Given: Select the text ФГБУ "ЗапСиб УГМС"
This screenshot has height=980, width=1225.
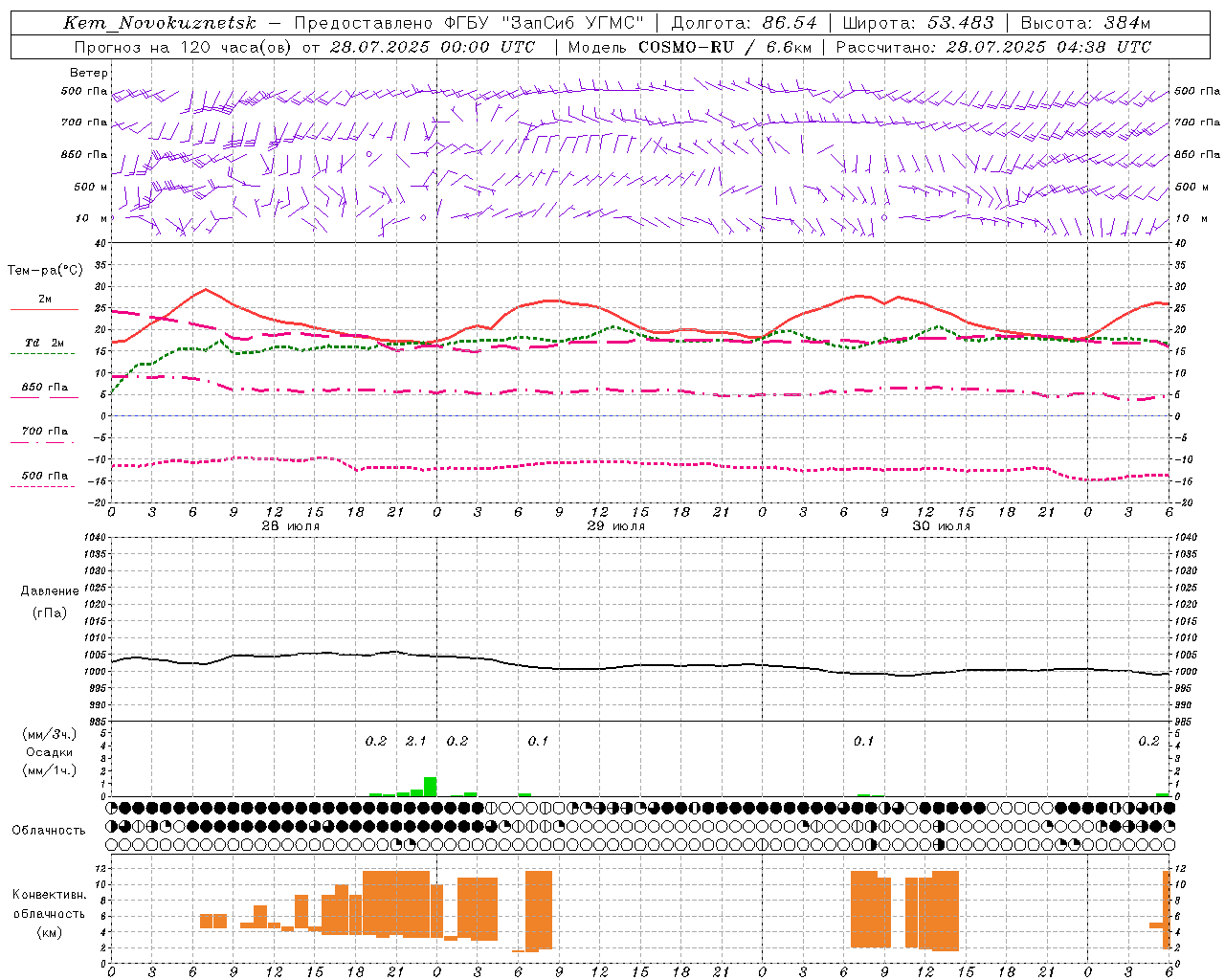Looking at the screenshot, I should tap(546, 23).
